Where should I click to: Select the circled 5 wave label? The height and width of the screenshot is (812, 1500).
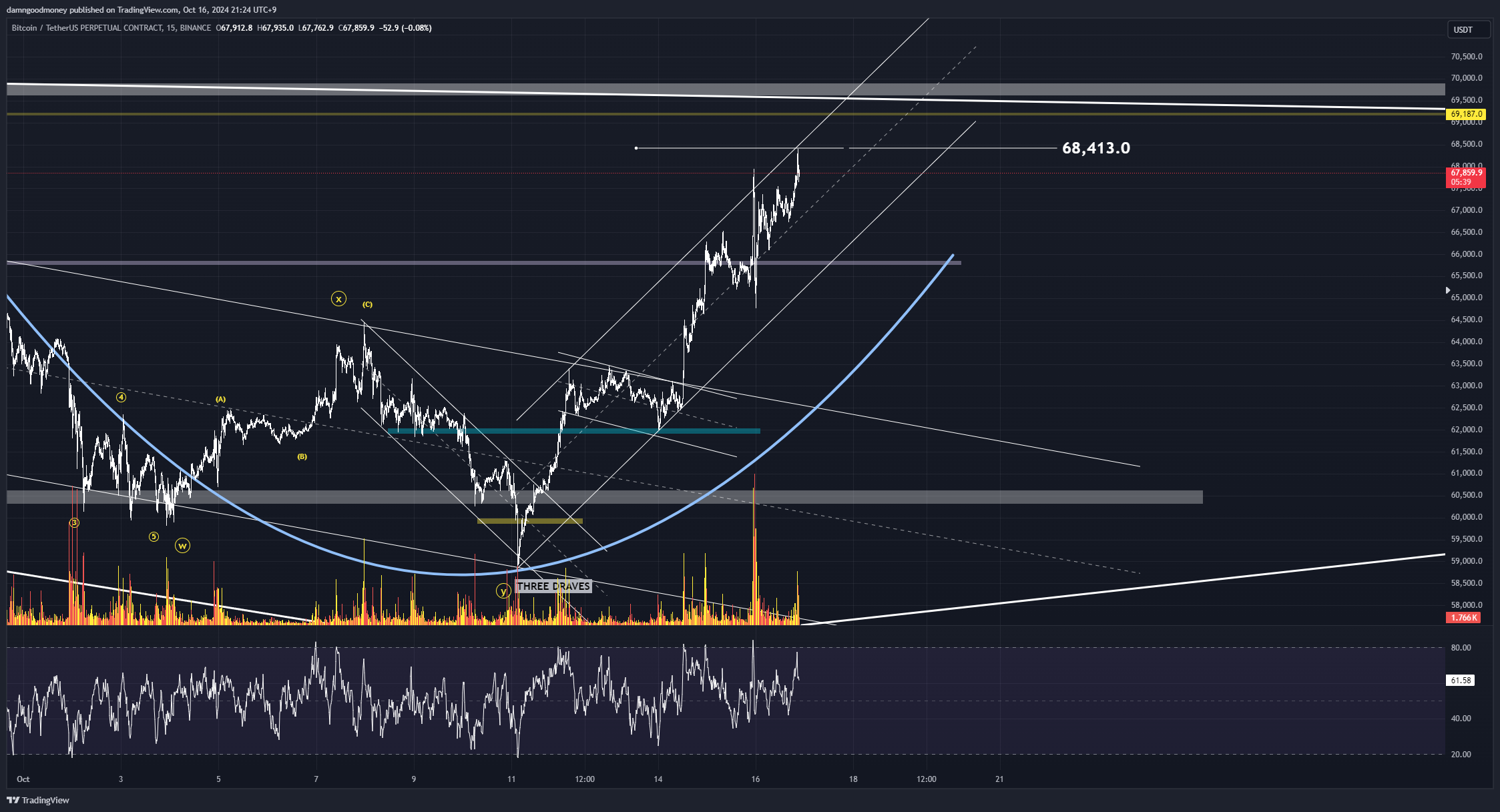[154, 536]
